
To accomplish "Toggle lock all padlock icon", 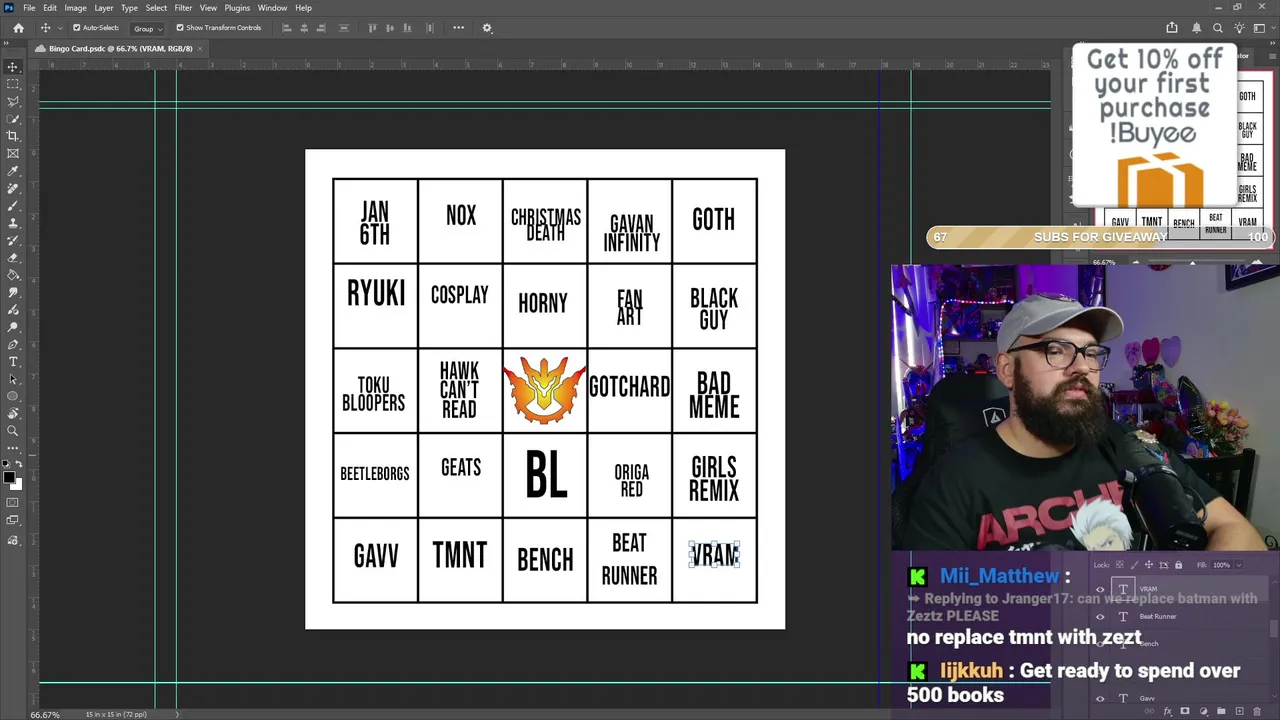I will [1178, 565].
